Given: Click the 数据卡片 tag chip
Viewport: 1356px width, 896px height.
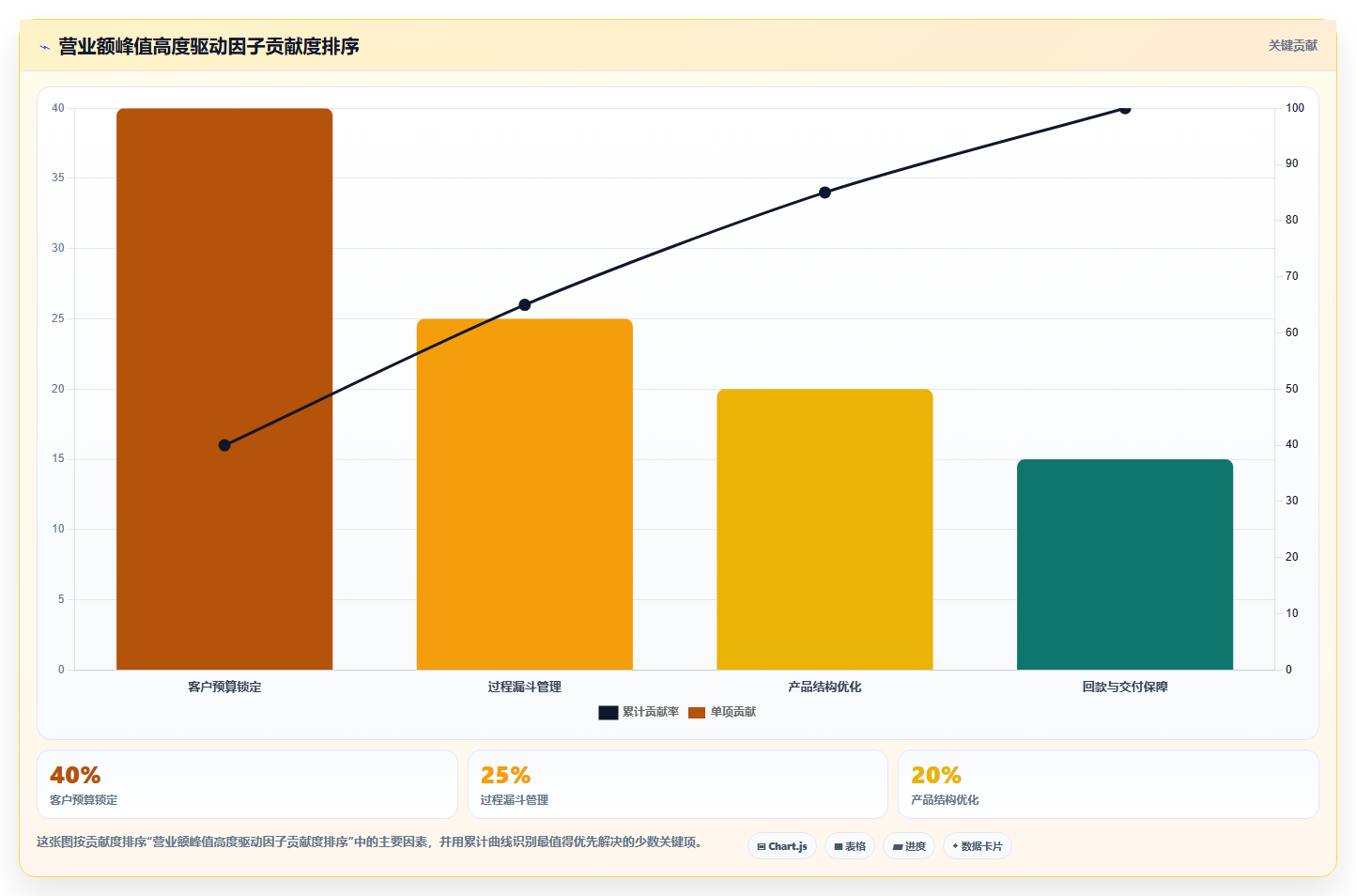Looking at the screenshot, I should coord(978,846).
